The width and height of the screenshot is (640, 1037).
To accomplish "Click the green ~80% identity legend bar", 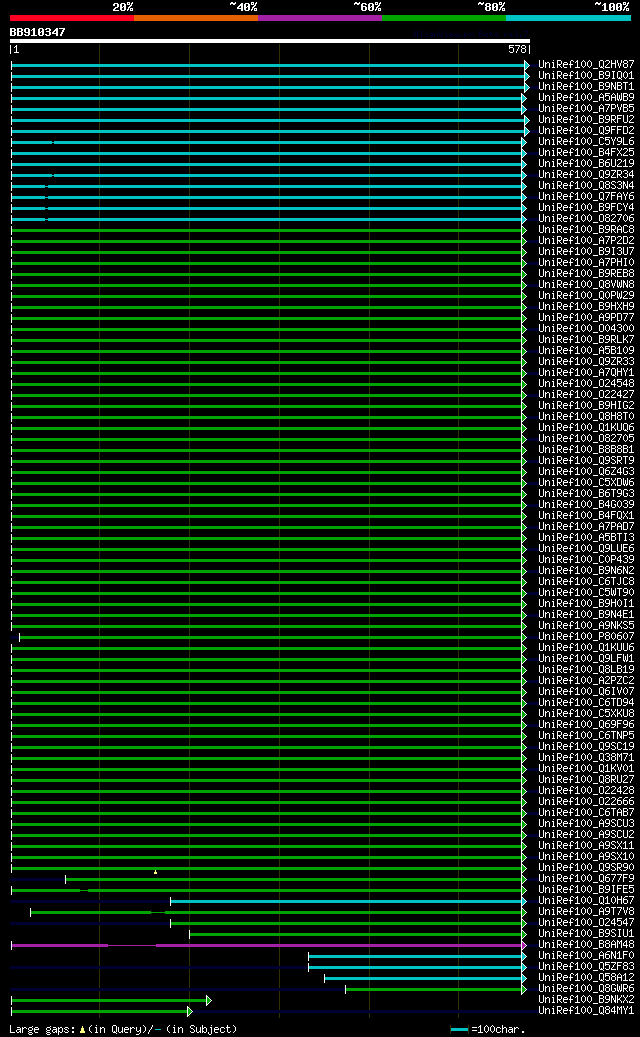I will click(444, 18).
